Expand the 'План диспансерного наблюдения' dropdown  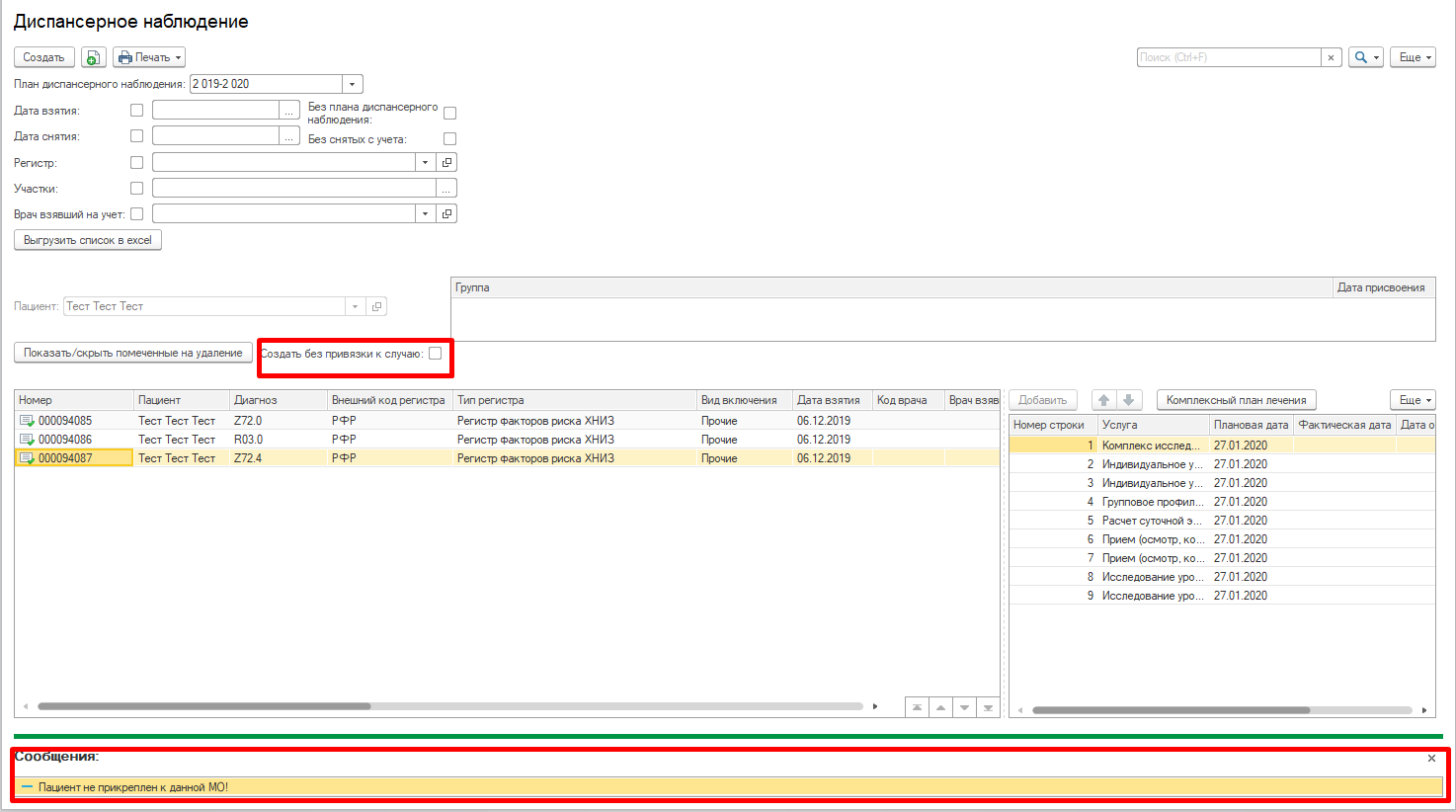[x=353, y=84]
